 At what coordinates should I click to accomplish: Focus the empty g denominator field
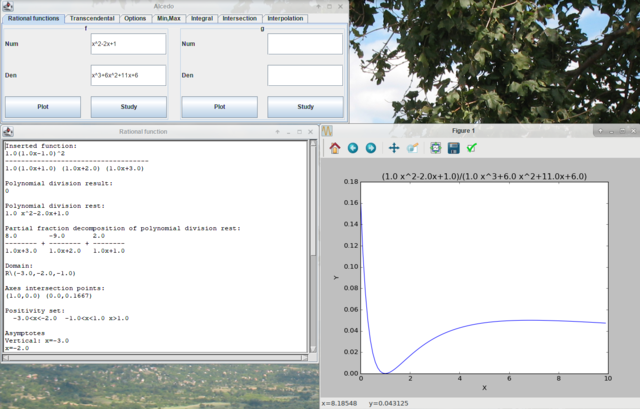point(305,75)
